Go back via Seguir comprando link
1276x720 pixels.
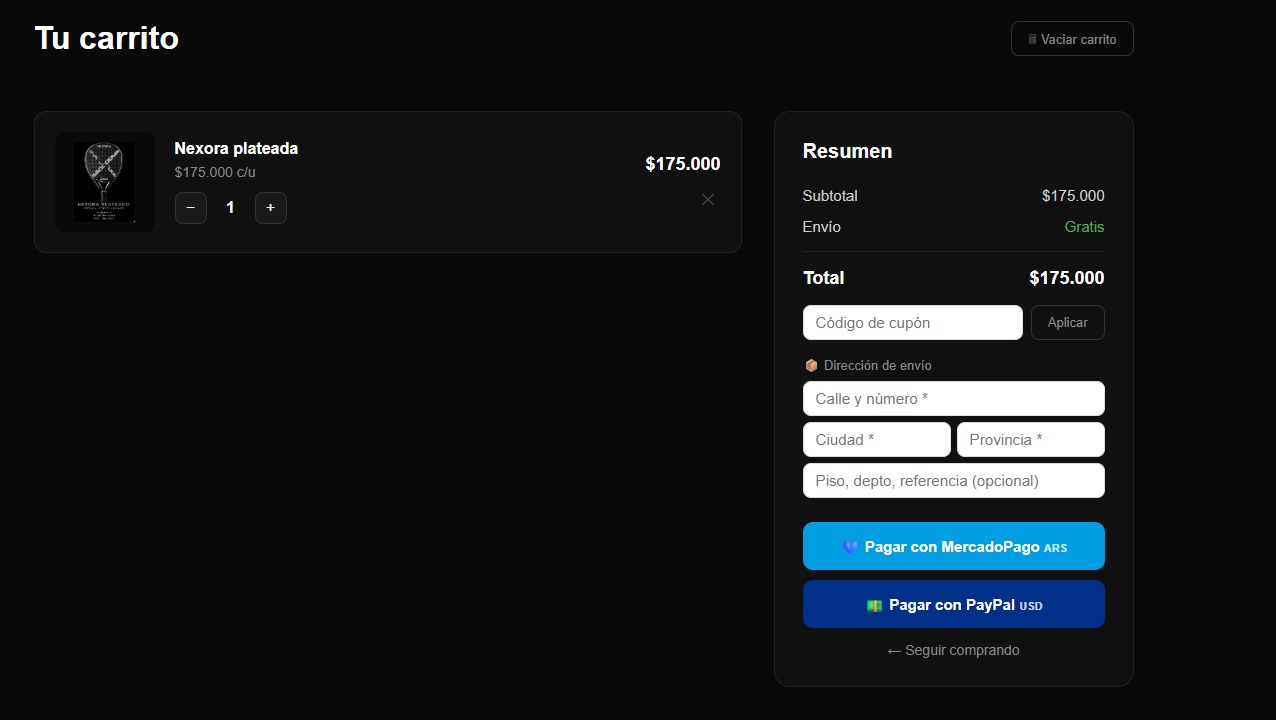point(954,650)
